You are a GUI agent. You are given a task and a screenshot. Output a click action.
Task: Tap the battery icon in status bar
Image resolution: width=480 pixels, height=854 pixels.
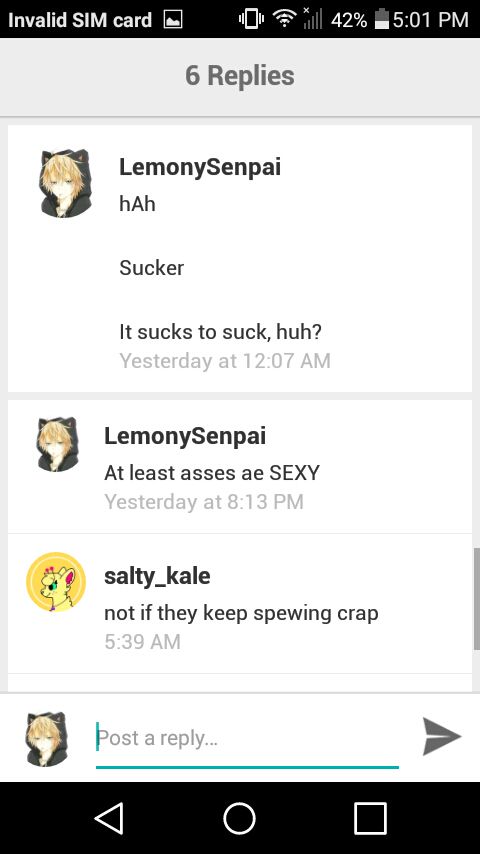(382, 19)
